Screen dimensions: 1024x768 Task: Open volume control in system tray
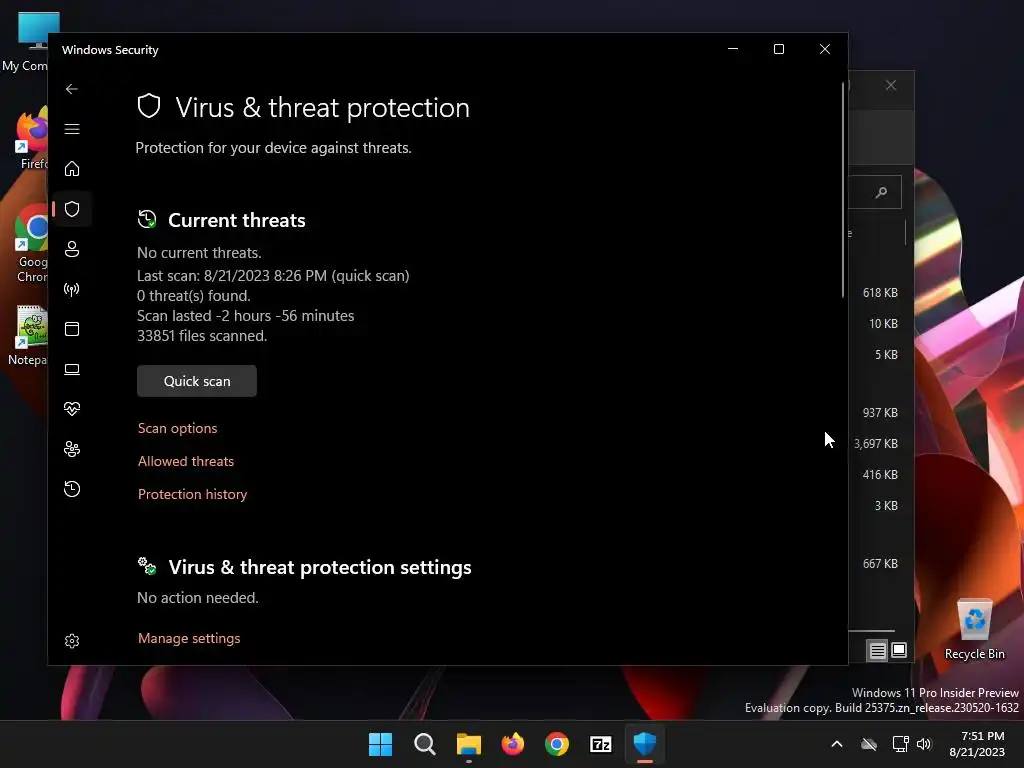click(924, 744)
